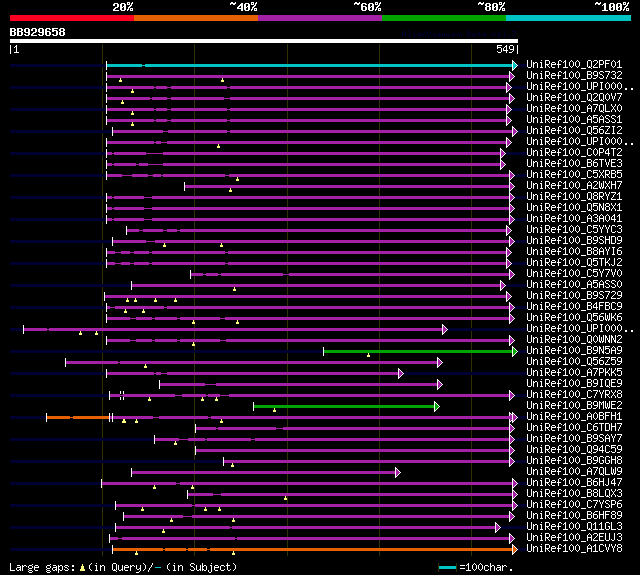Click the purple arrowhead ending the A7PKK5 alignment
The height and width of the screenshot is (575, 640).
tap(401, 373)
